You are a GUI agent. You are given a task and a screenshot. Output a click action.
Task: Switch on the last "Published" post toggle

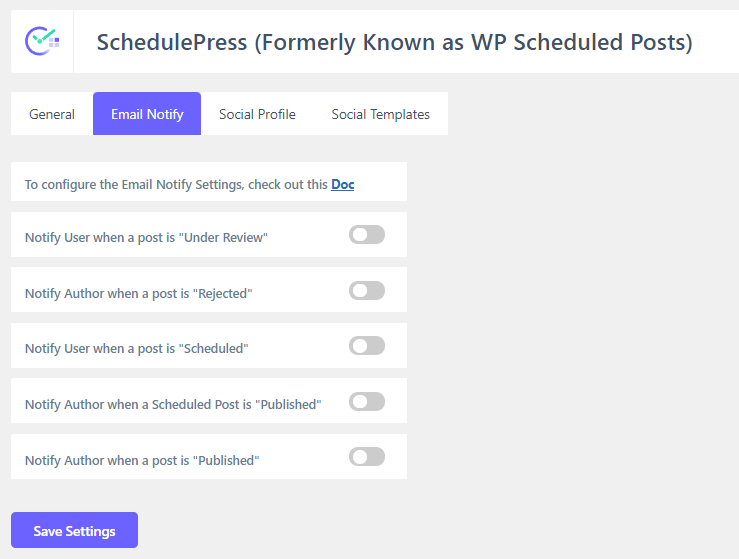click(367, 457)
